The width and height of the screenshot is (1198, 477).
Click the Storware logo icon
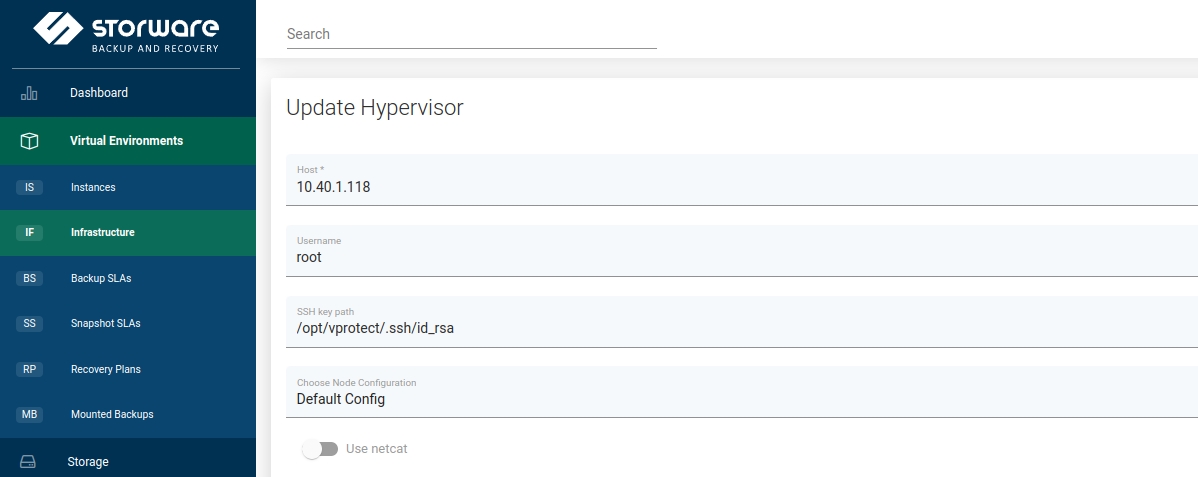click(x=58, y=28)
